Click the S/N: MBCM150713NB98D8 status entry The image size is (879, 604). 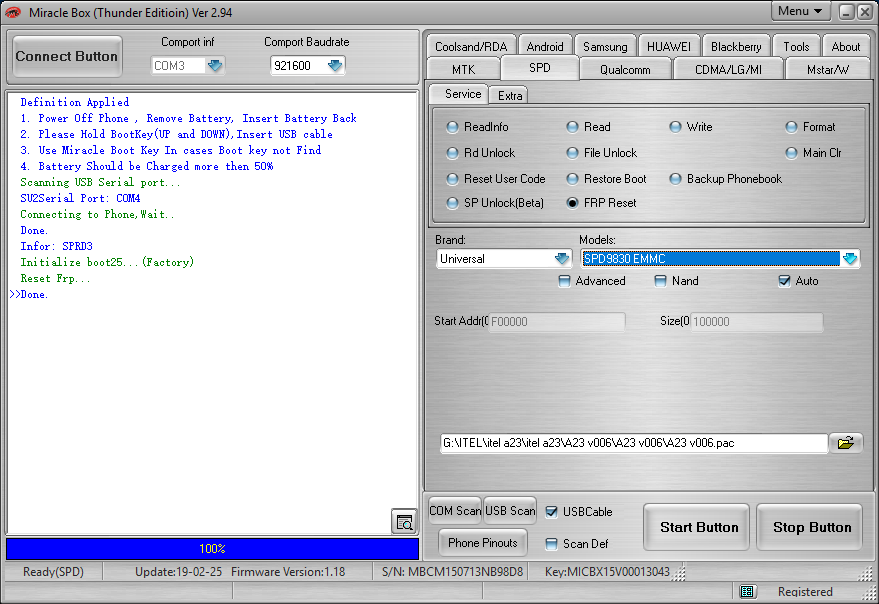[452, 571]
